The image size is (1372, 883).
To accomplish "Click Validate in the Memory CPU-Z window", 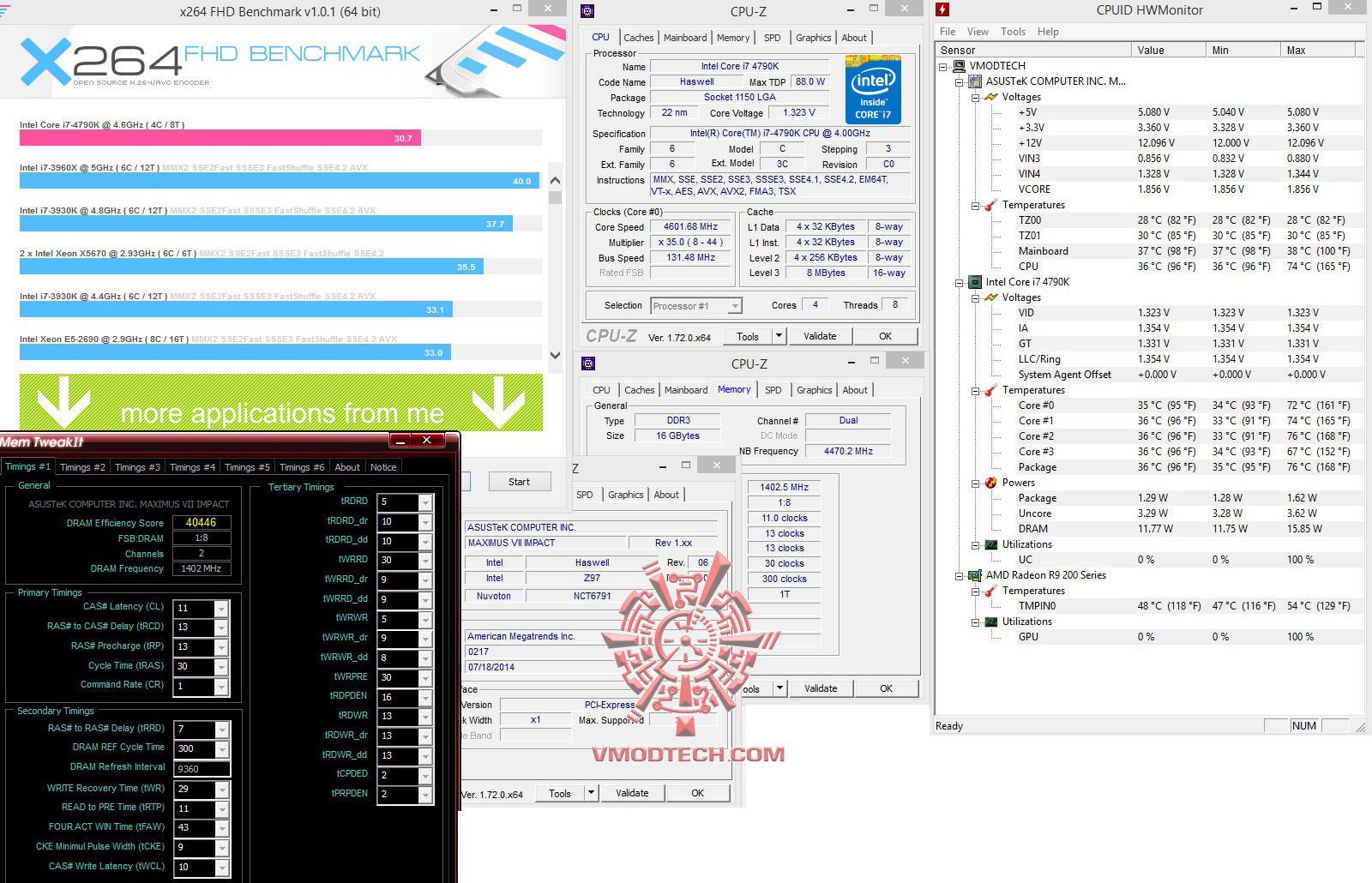I will (x=821, y=688).
